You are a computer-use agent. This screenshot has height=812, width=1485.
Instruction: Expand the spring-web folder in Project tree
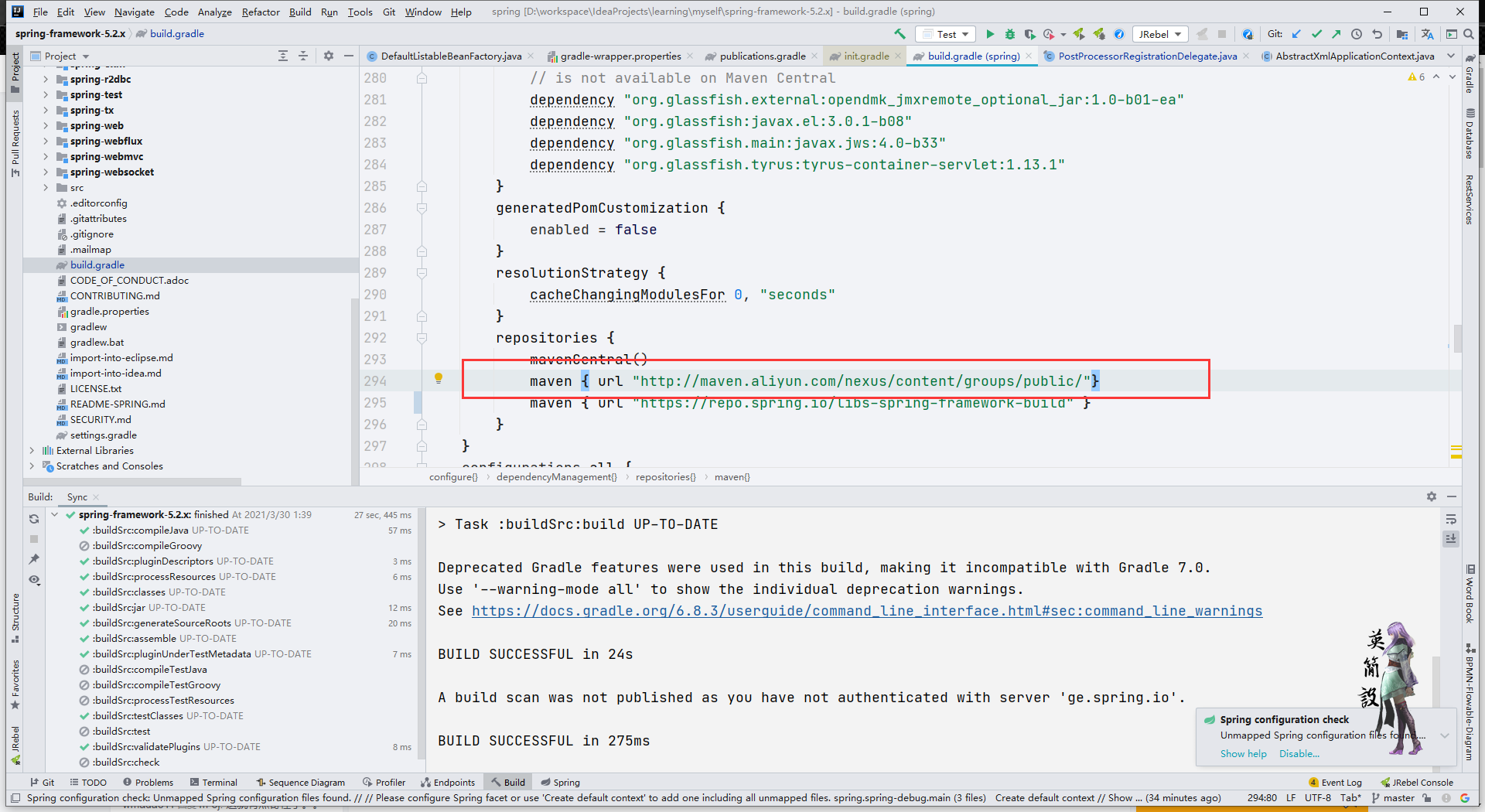[x=46, y=125]
